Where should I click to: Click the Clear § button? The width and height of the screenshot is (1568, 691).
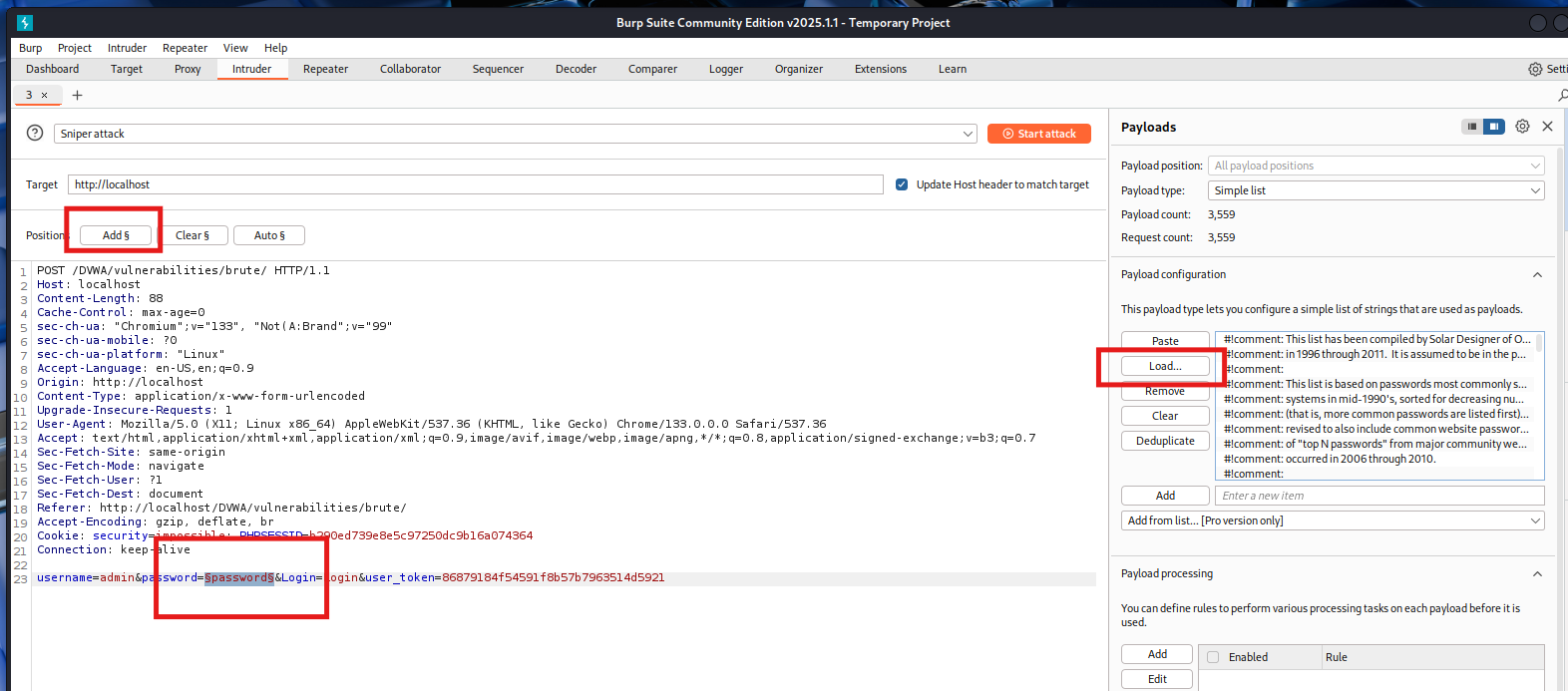coord(193,235)
